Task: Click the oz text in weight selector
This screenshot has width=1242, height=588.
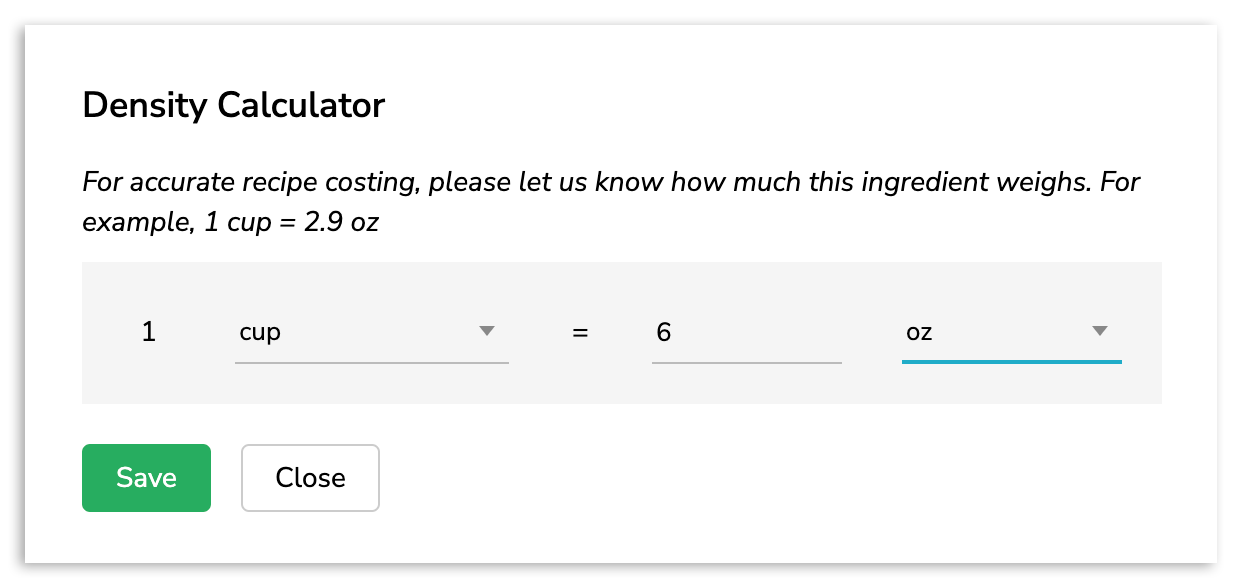Action: pos(919,333)
